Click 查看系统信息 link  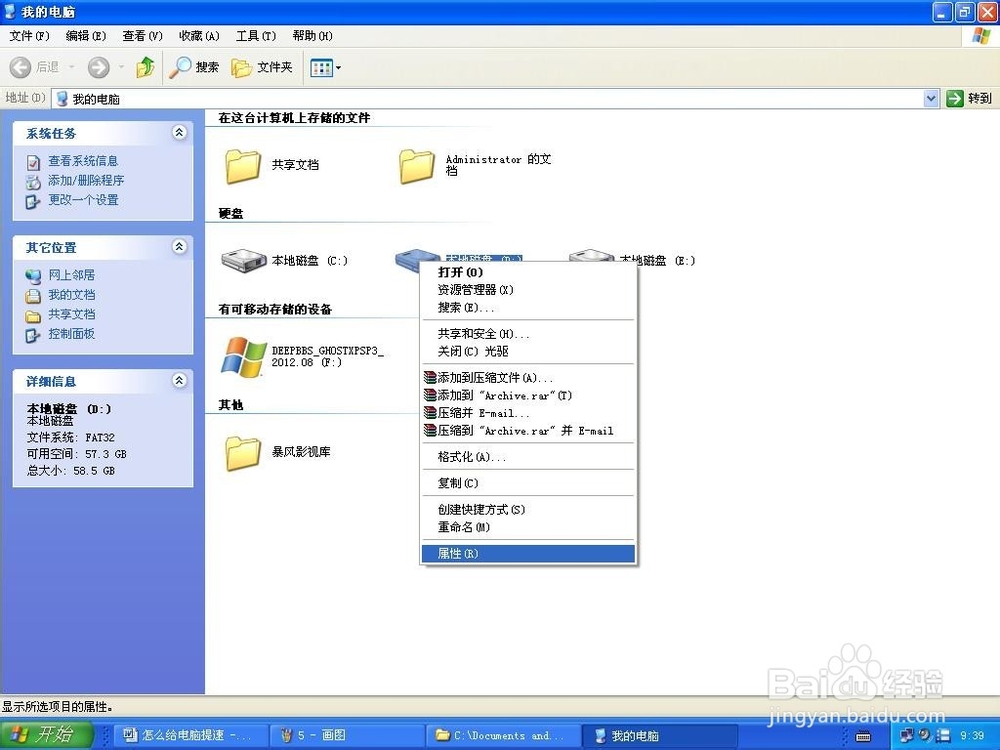[x=83, y=161]
